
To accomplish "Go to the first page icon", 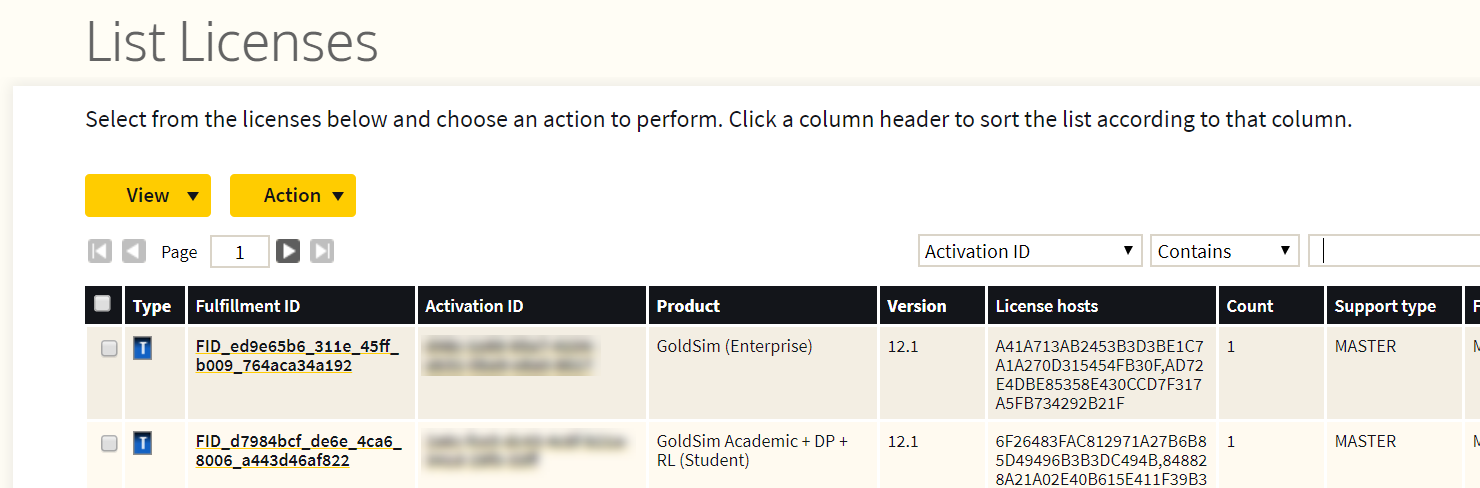I will coord(100,251).
